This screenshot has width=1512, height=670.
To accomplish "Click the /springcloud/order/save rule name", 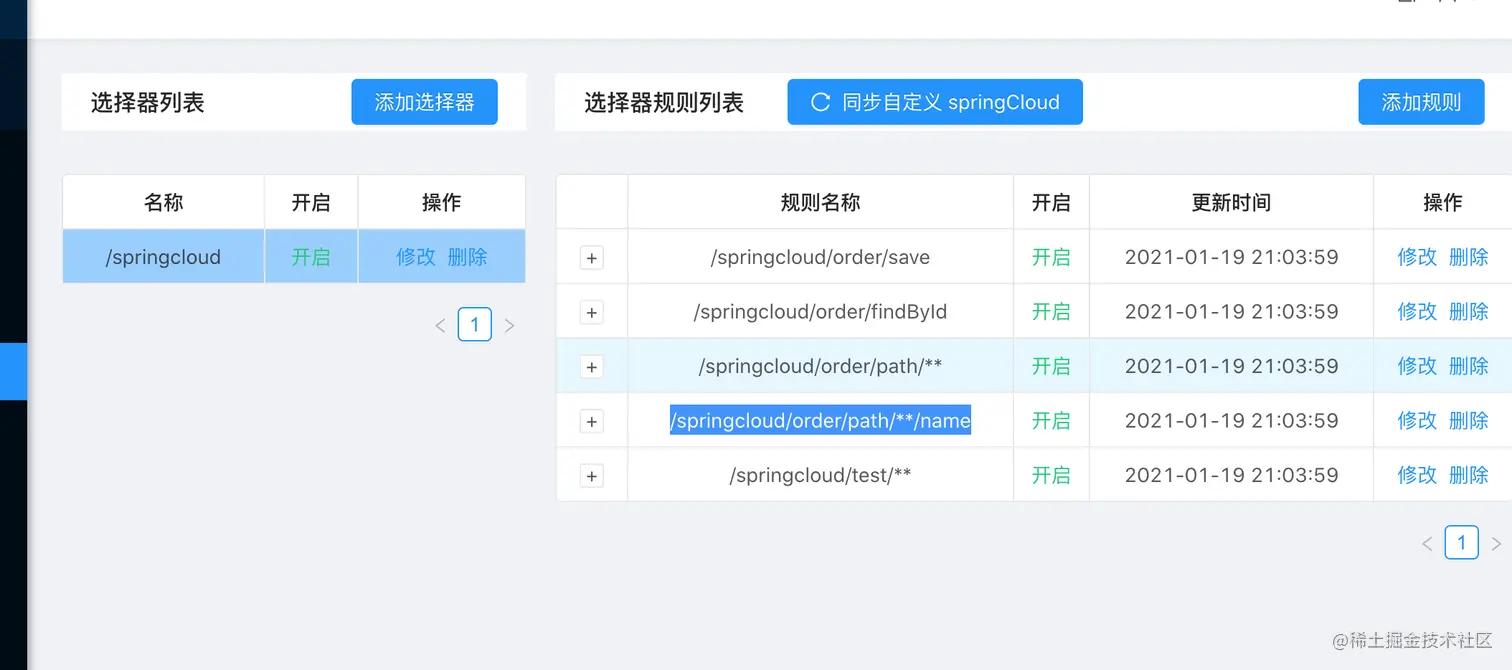I will pos(820,257).
